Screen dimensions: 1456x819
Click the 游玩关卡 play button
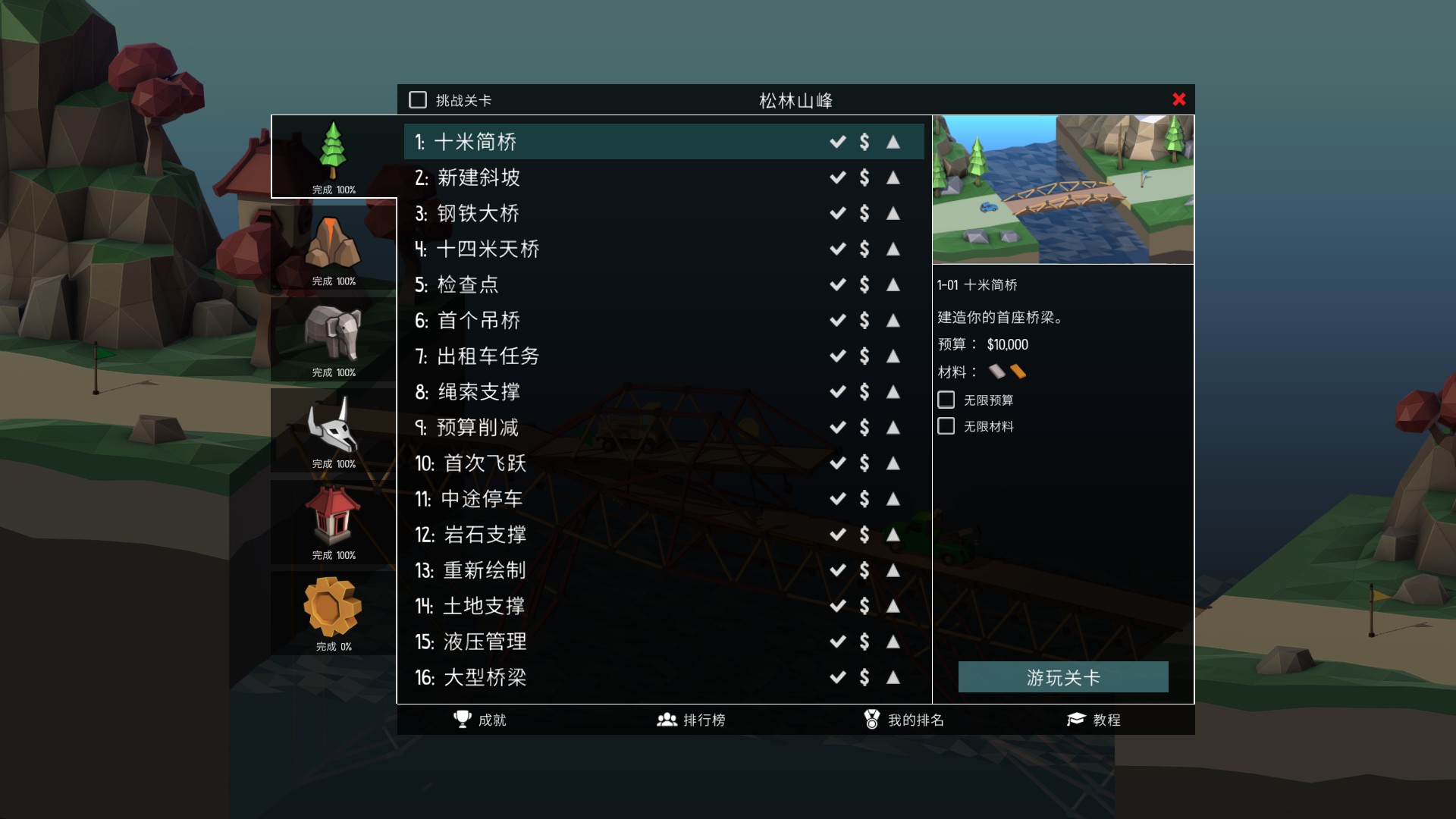tap(1063, 677)
